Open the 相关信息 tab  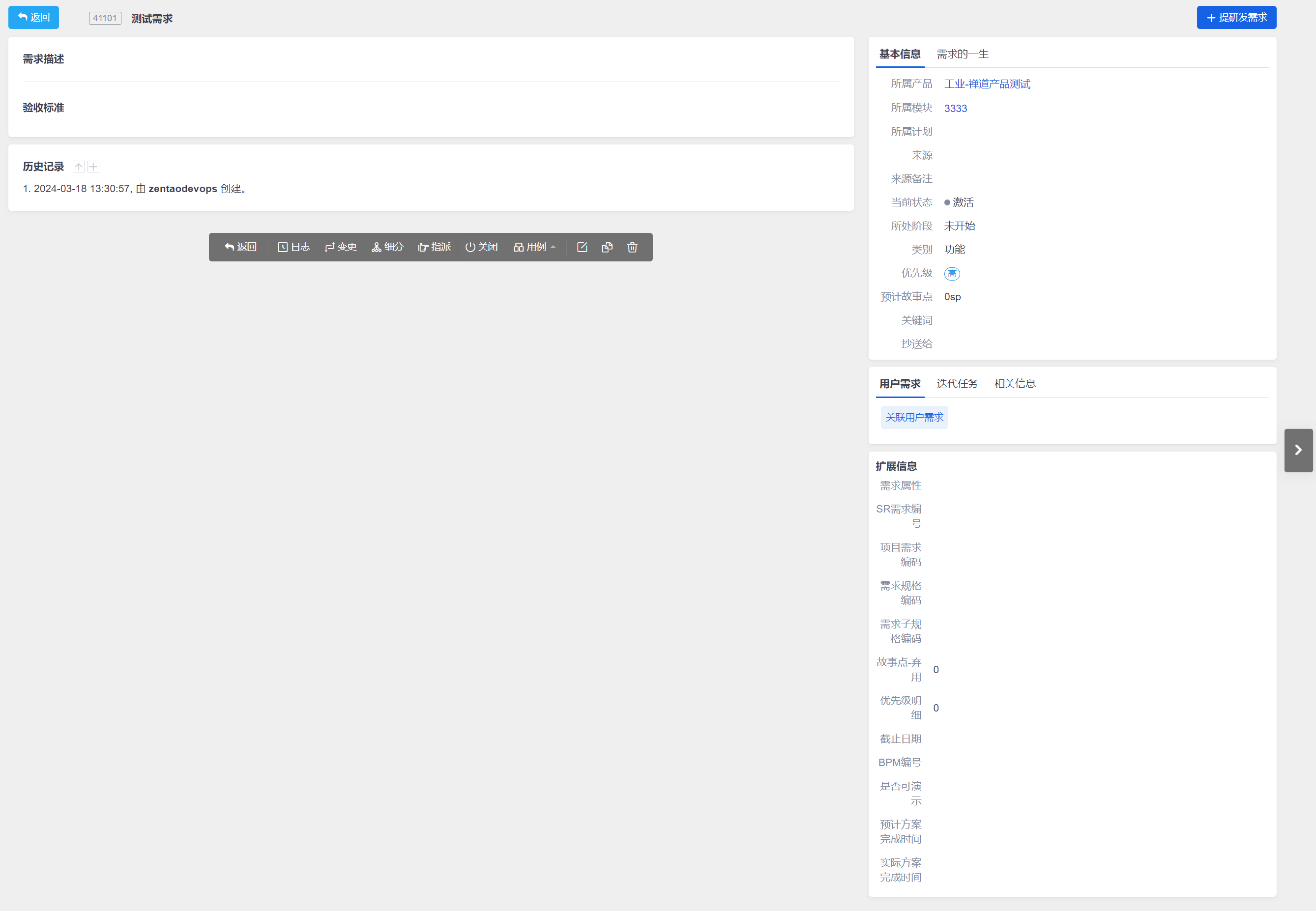pos(1015,384)
